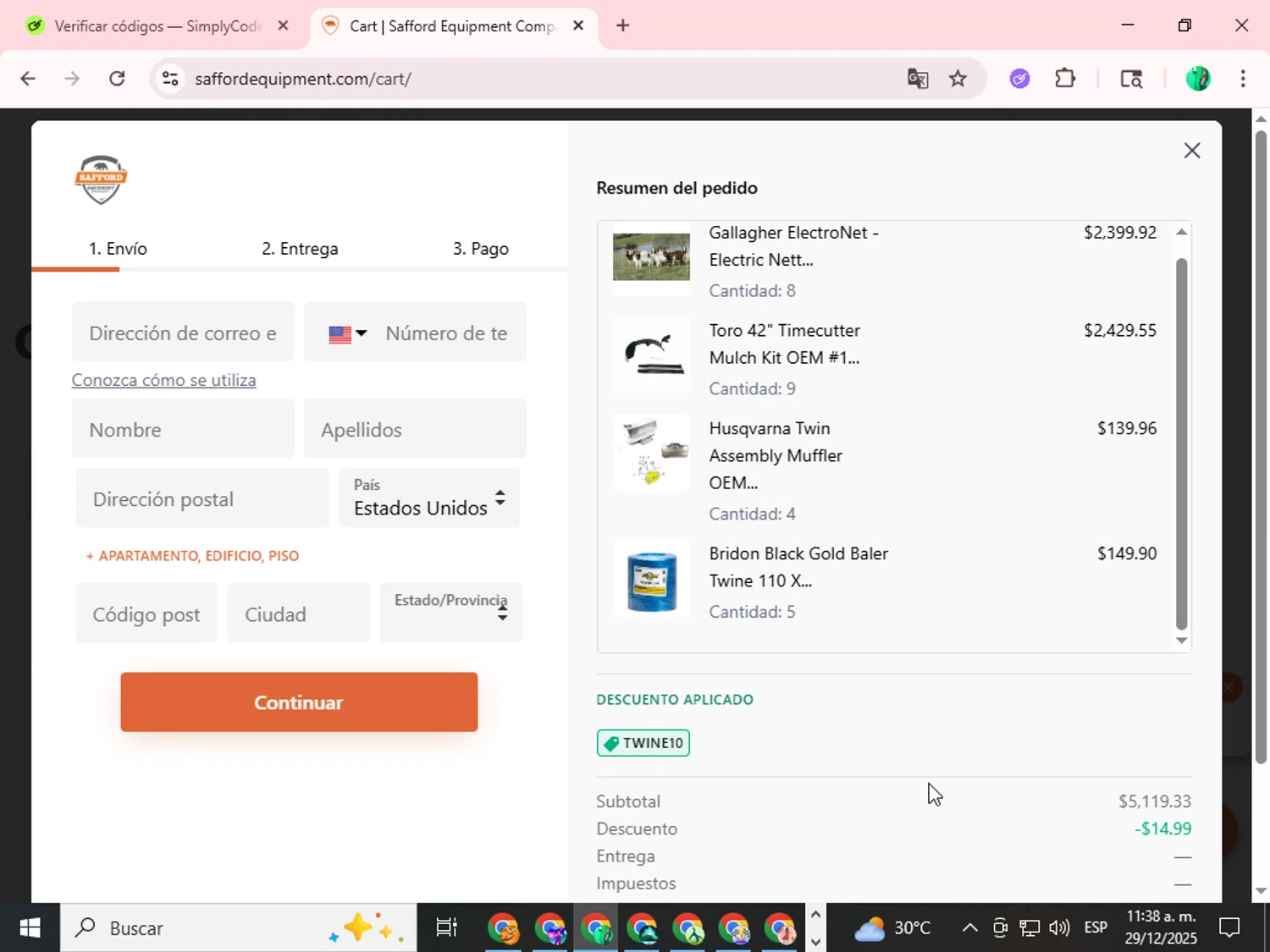
Task: Switch to the Verificar códigos SimplyCodes tab
Action: (157, 25)
